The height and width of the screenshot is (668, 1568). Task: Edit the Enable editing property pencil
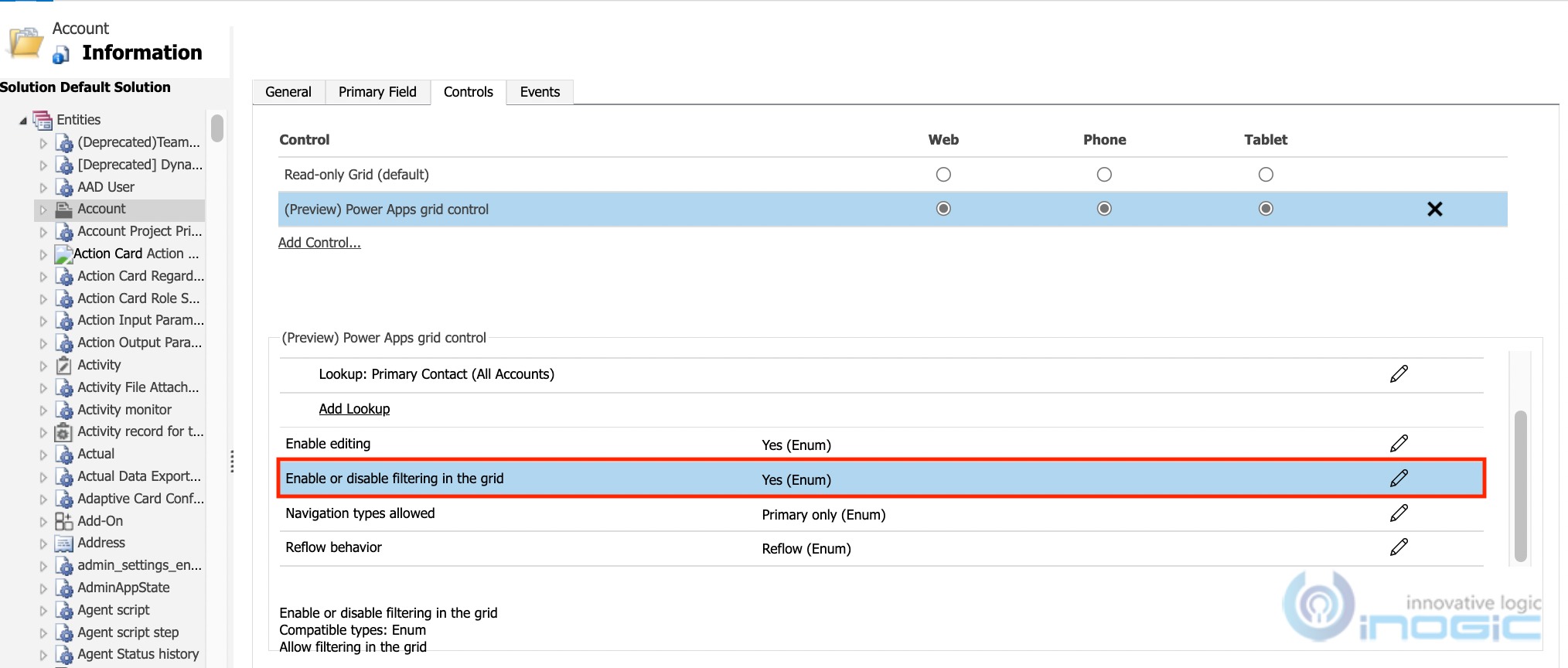pos(1399,444)
